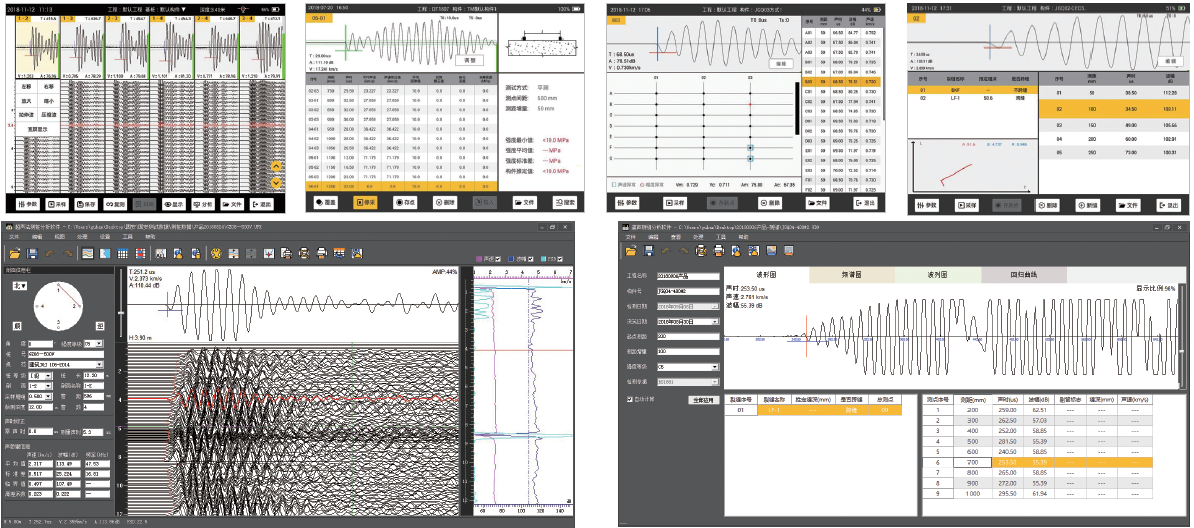Select highlighted row 6 in crack-analysis data table
The height and width of the screenshot is (528, 1194).
point(1037,462)
